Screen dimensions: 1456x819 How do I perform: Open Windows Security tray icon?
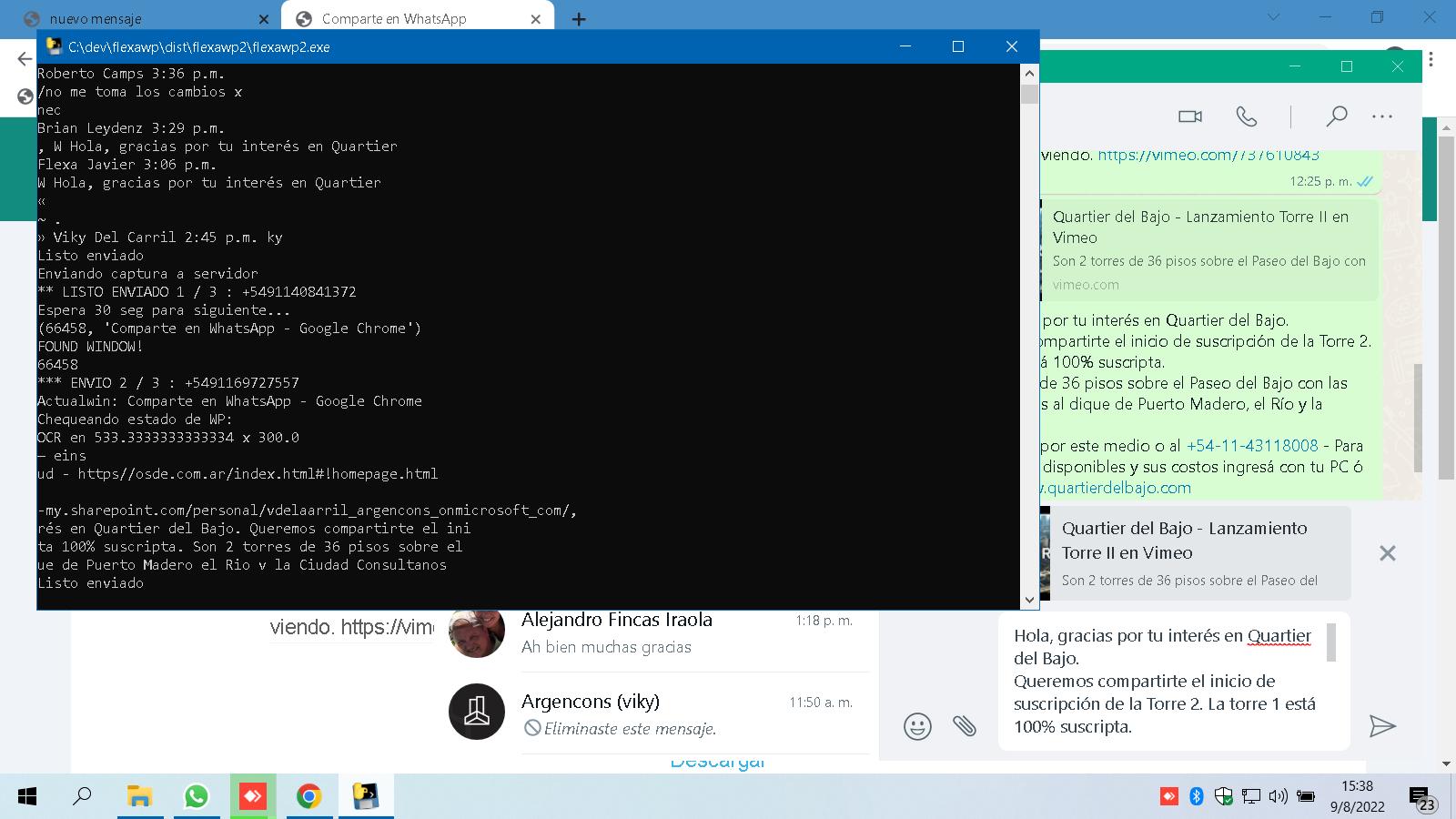coord(1224,797)
